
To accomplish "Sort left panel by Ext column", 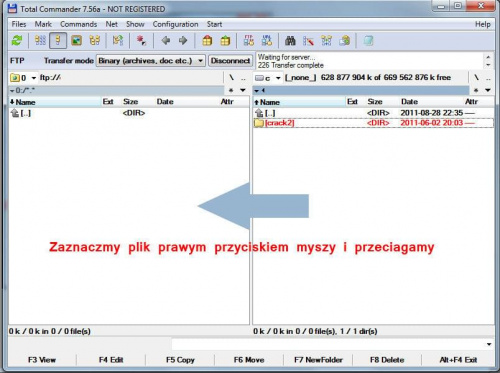I will coord(111,102).
